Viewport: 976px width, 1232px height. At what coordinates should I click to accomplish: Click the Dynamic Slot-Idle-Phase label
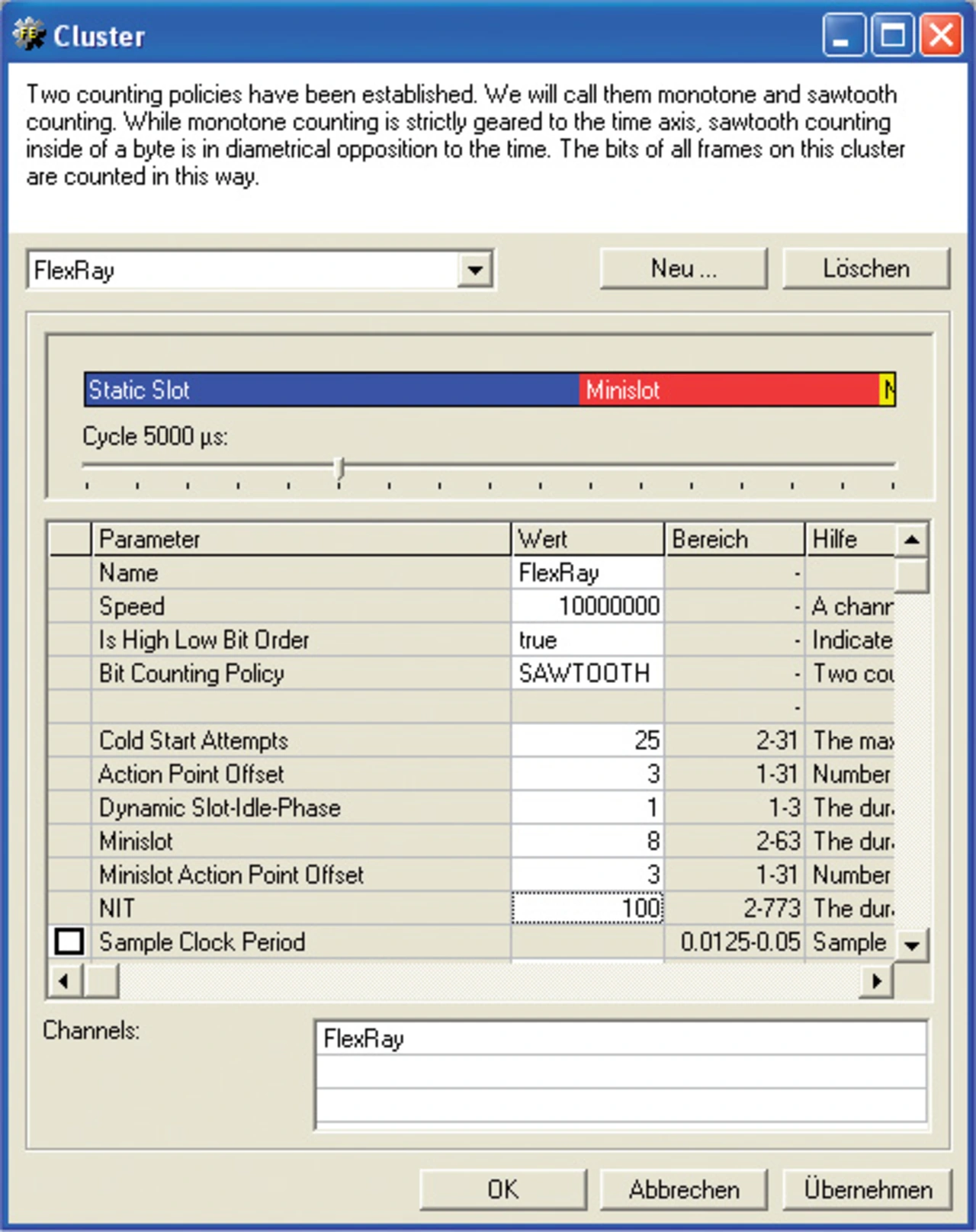[220, 807]
